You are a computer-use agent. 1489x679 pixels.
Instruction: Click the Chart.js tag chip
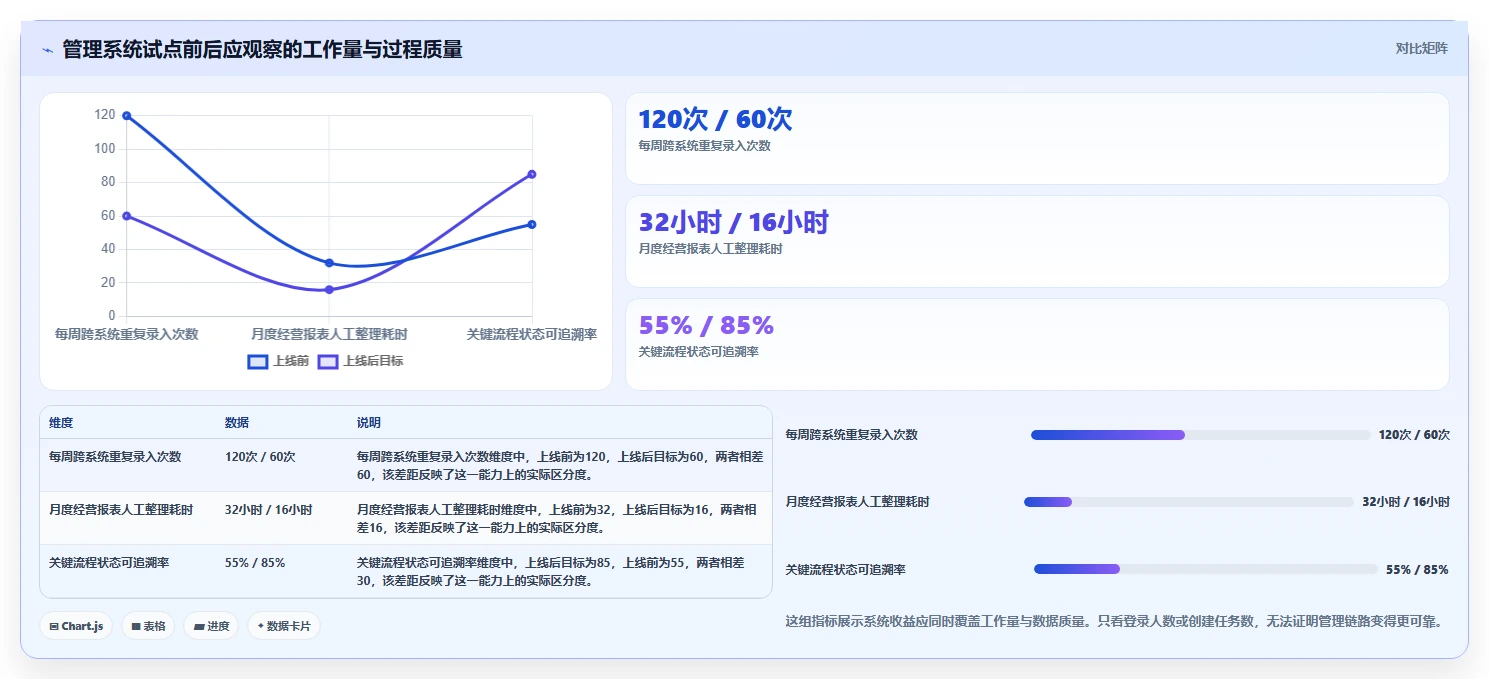[x=76, y=626]
